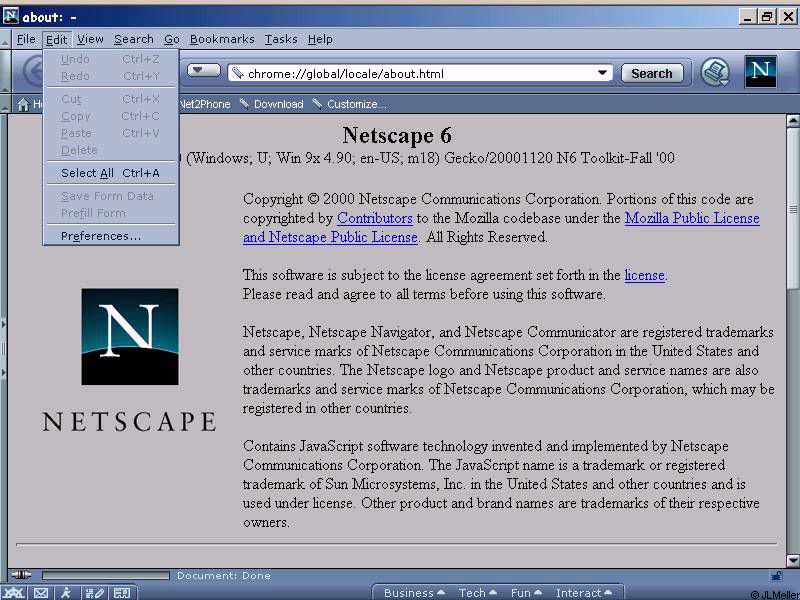Click the bookmark icon beside Customize
Screen dimensions: 800x600
tap(317, 104)
